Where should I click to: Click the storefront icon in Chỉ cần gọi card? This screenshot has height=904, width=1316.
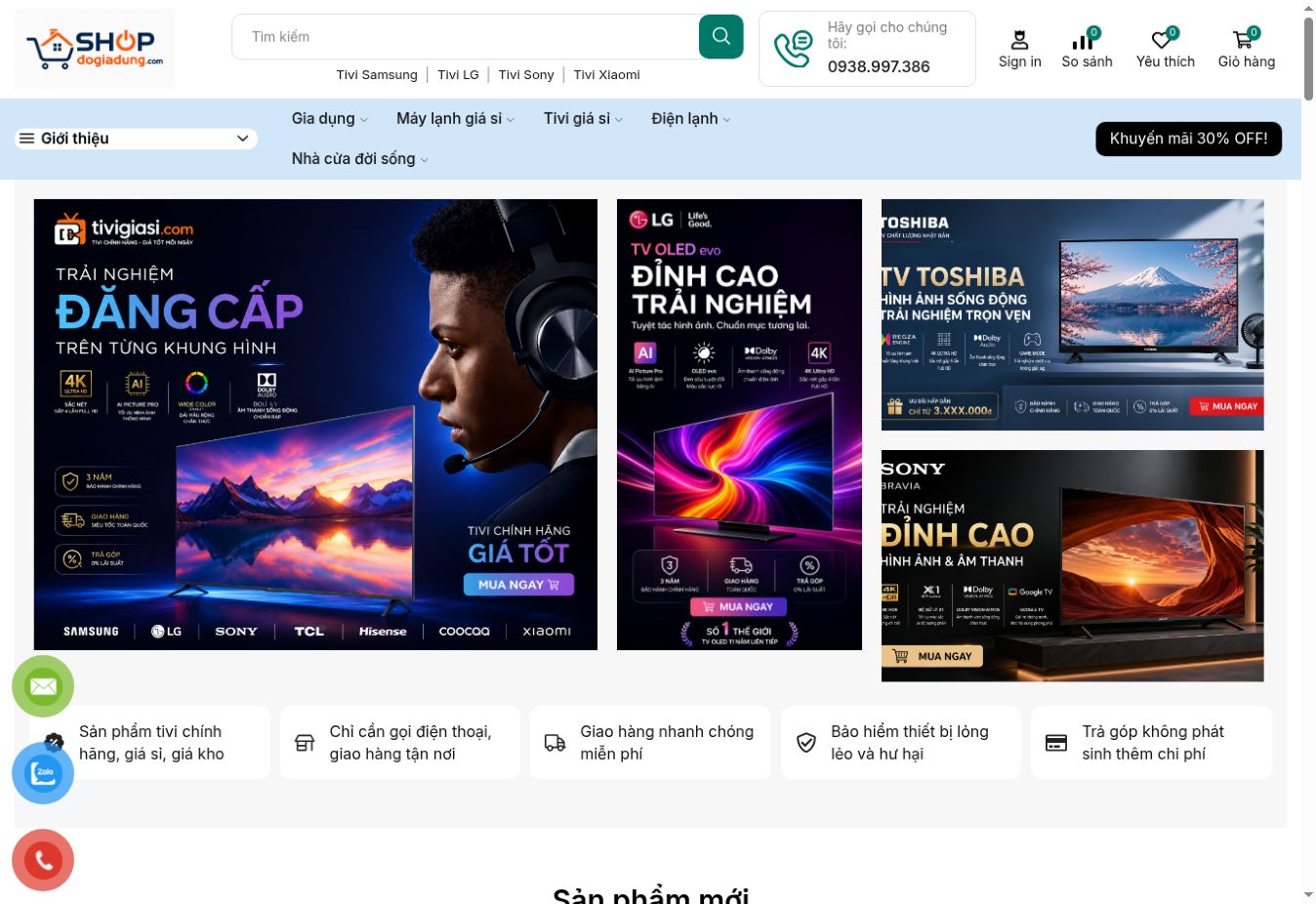[x=305, y=743]
